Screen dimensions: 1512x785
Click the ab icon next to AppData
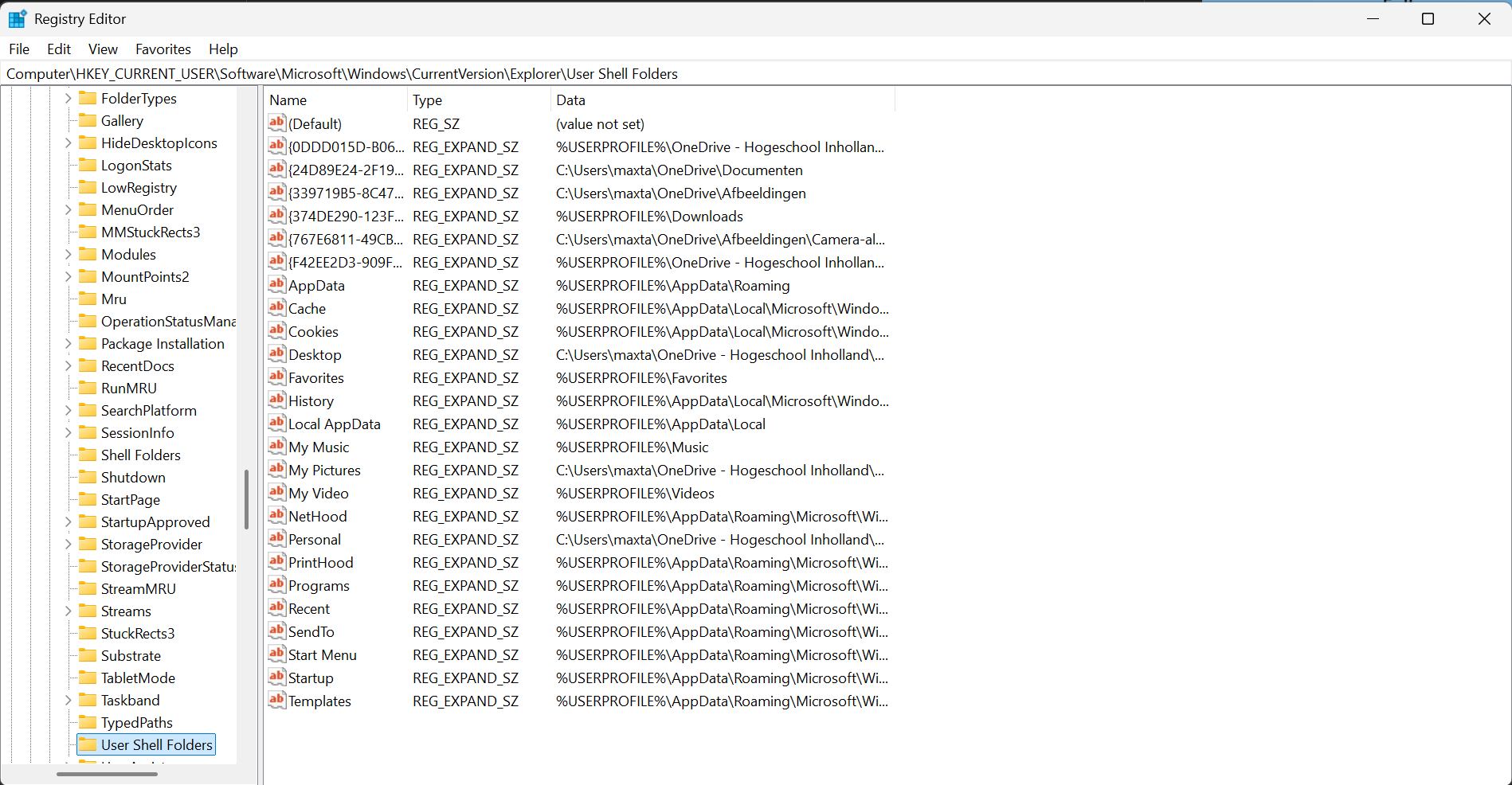coord(276,284)
